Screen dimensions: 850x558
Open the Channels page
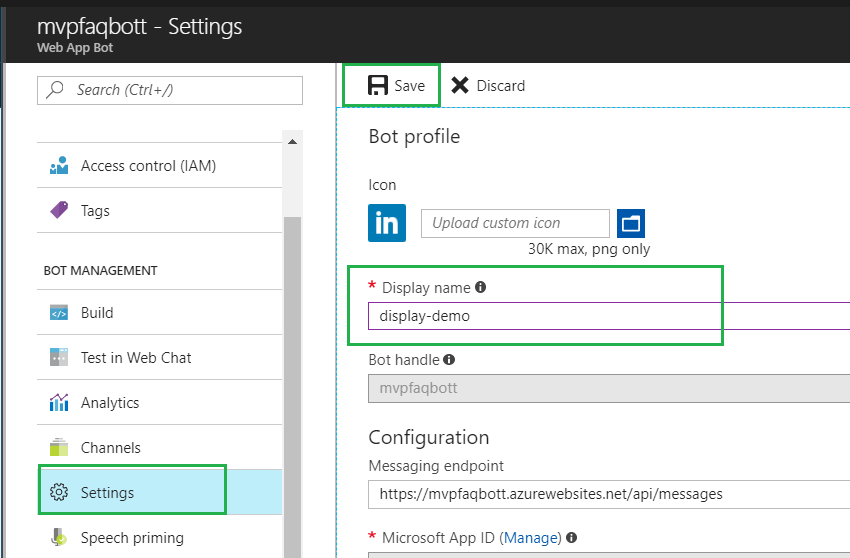[110, 448]
